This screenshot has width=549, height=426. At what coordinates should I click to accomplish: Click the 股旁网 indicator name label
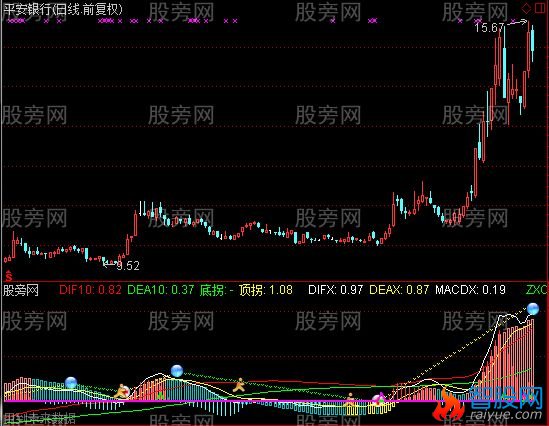21,290
